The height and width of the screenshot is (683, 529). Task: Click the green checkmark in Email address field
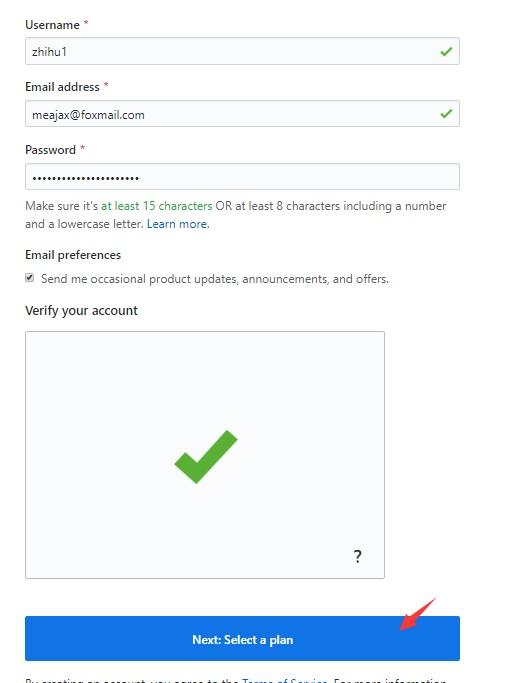click(446, 114)
